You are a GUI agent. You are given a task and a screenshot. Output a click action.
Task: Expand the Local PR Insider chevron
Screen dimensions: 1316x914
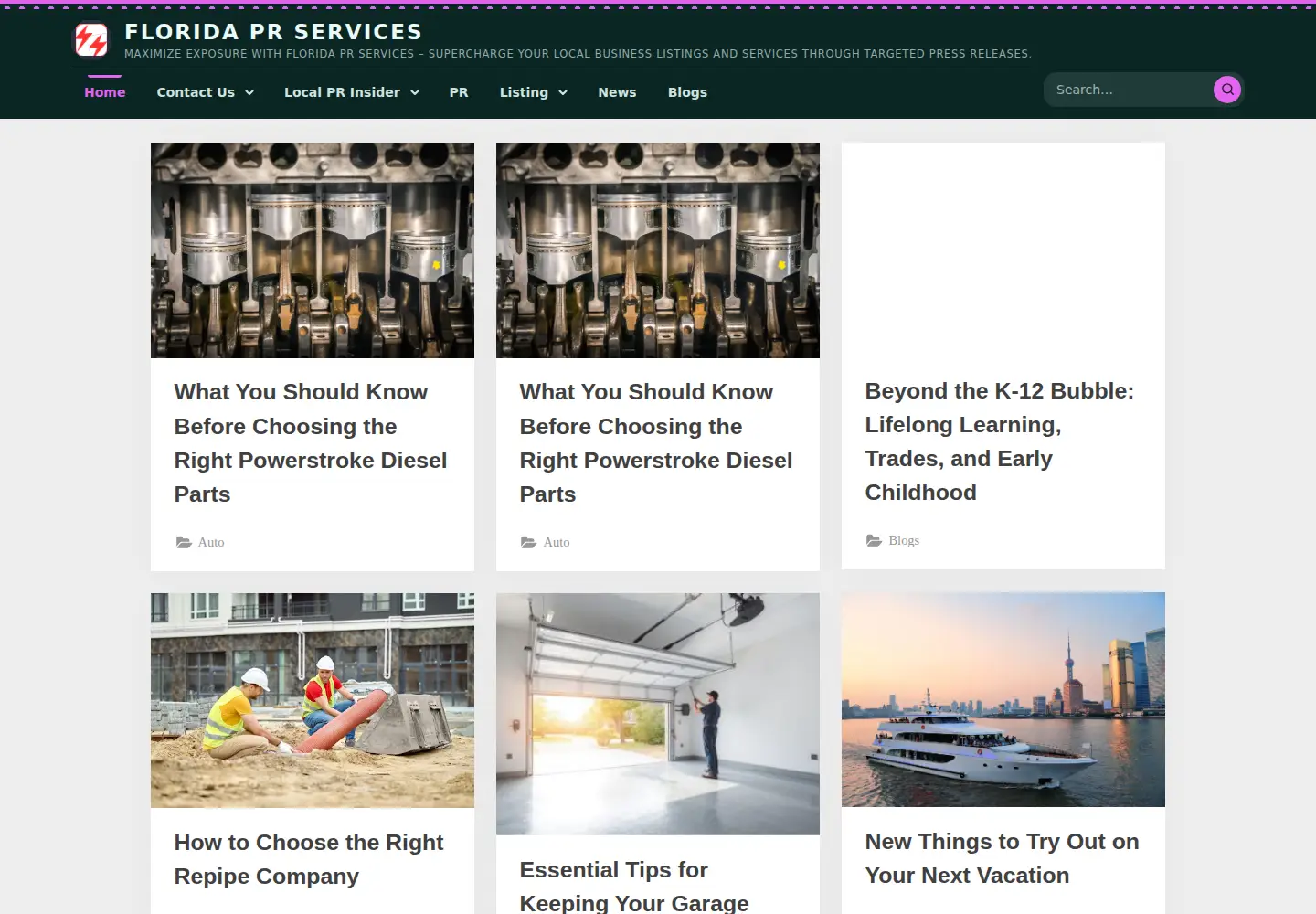tap(415, 92)
